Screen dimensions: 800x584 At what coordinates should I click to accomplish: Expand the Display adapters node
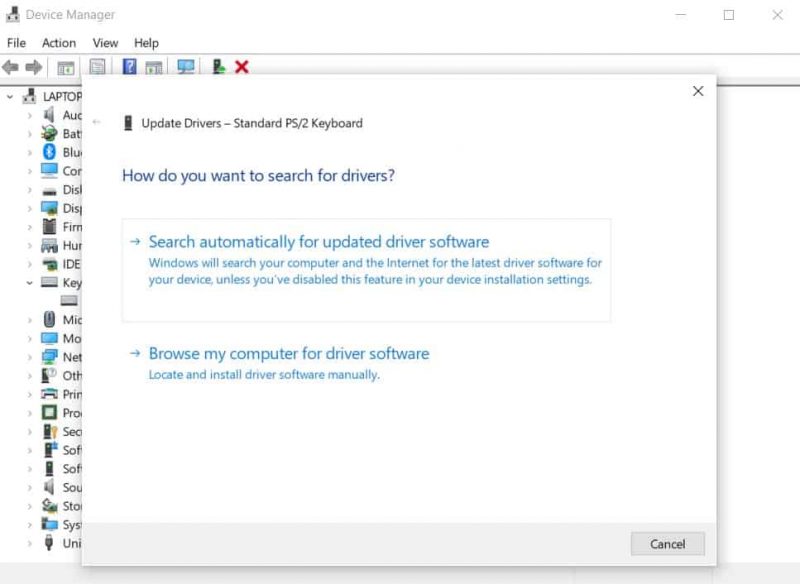point(28,207)
